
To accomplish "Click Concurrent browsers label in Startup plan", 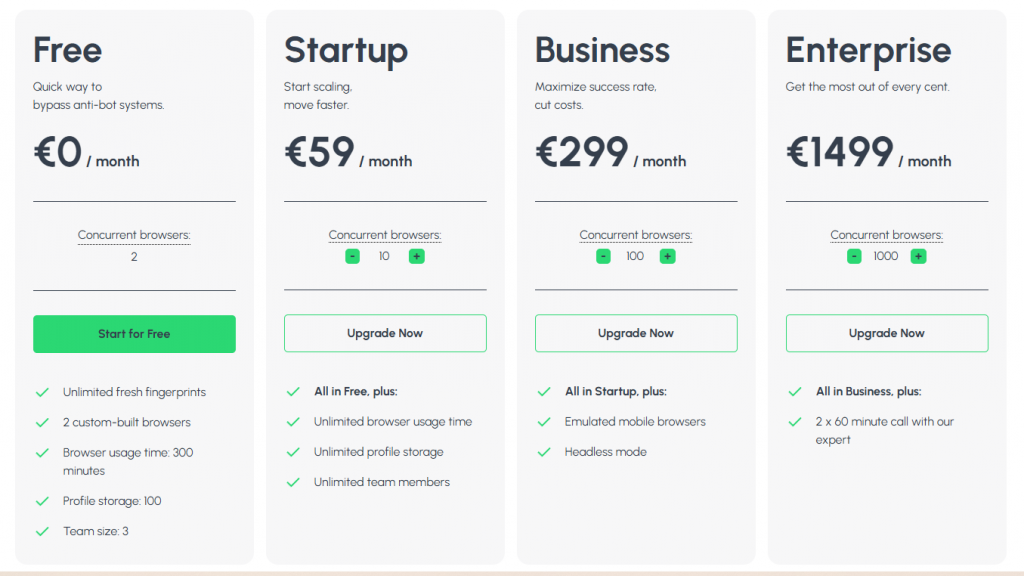I will [x=385, y=236].
